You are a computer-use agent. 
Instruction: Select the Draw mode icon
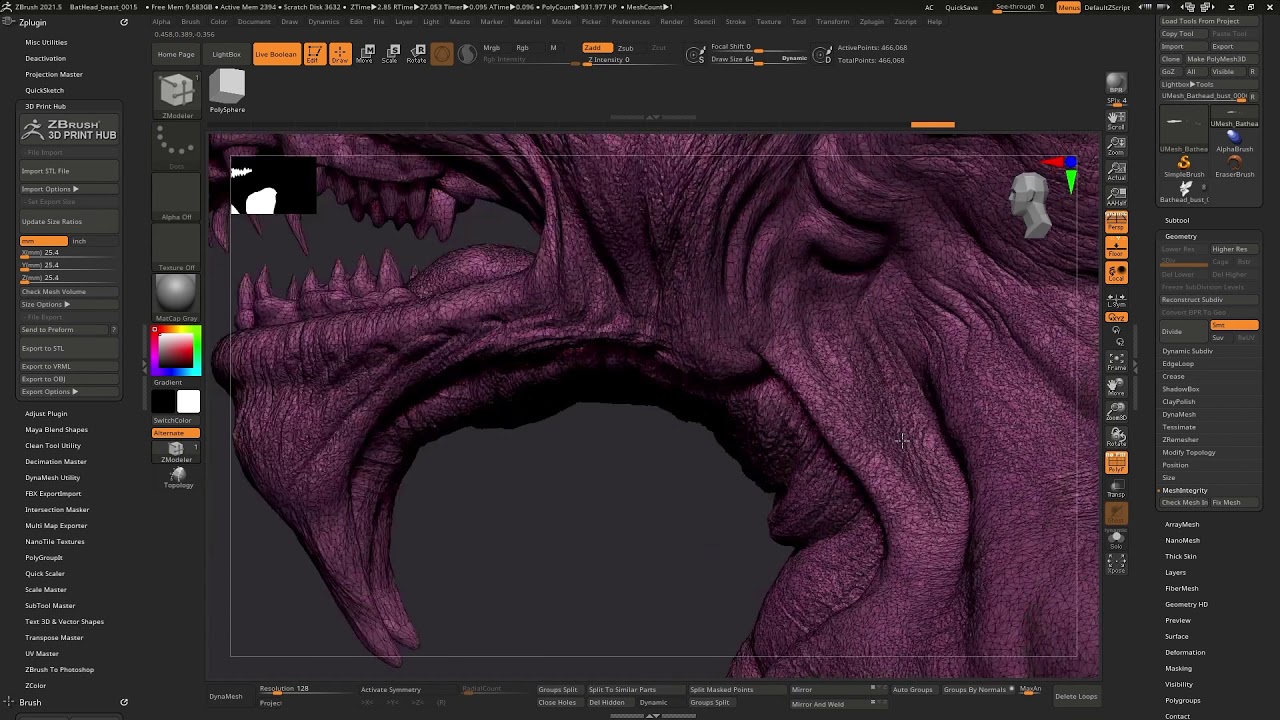(340, 54)
